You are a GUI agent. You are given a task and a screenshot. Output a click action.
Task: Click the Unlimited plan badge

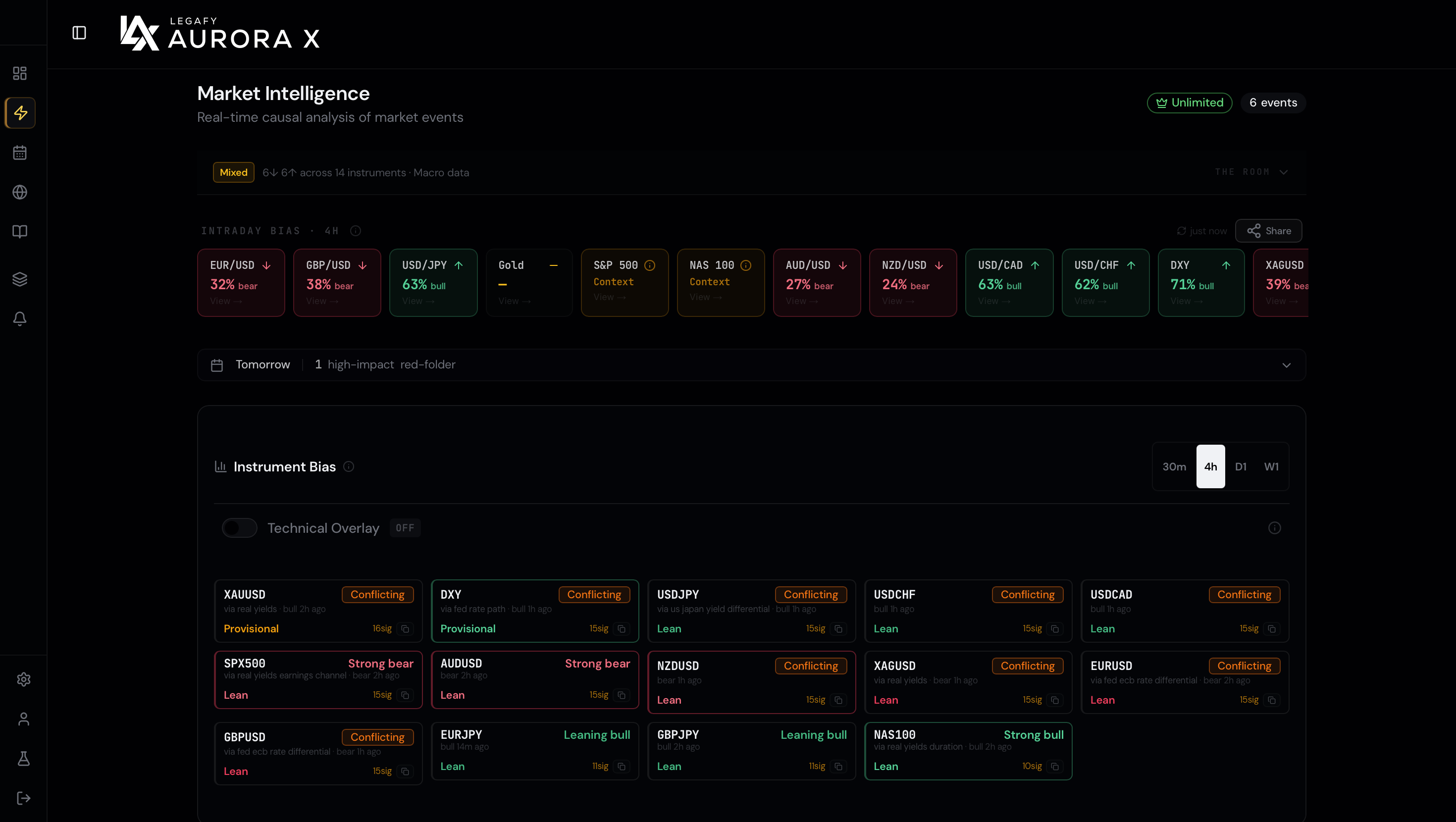(1190, 103)
